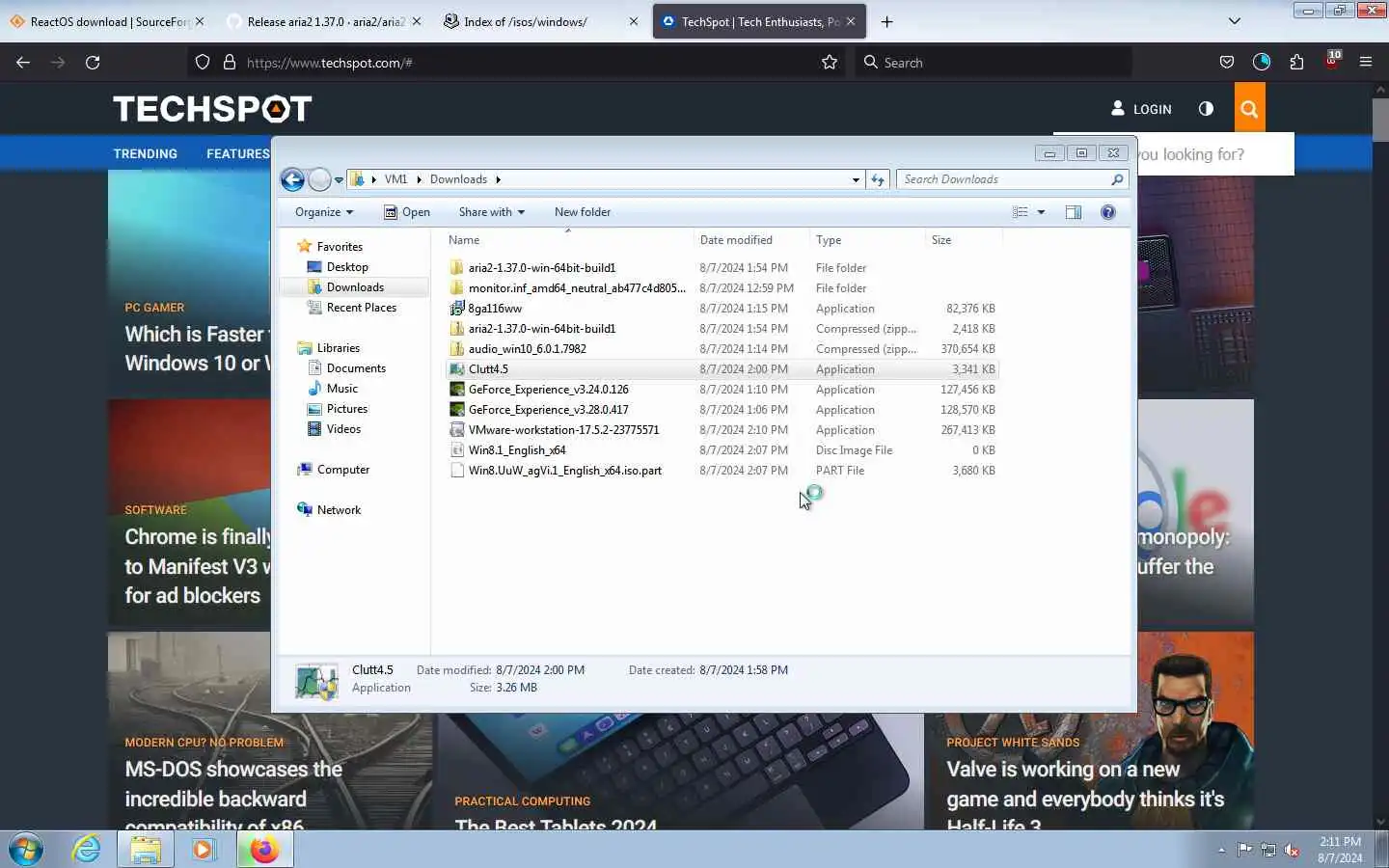Open the view options dropdown arrow

[1041, 212]
